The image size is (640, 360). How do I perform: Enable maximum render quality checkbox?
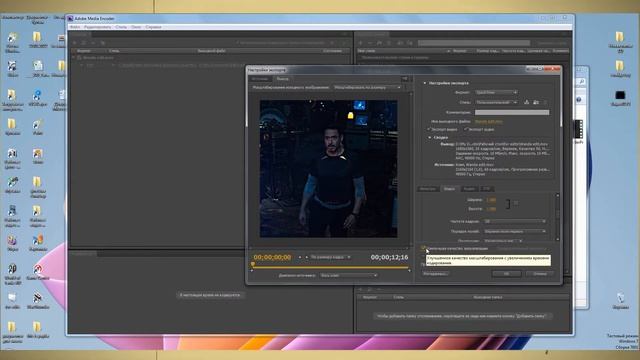(423, 248)
